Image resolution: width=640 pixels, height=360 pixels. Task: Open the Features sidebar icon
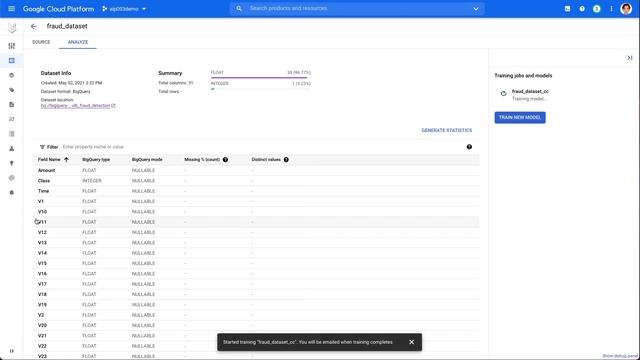[12, 75]
